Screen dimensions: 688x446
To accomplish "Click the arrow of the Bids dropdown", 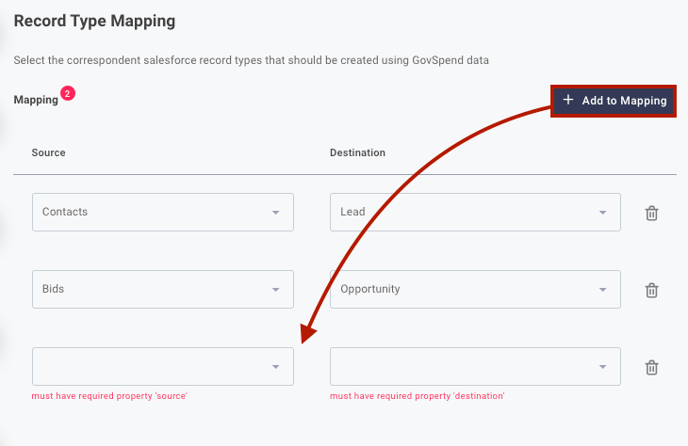I will pyautogui.click(x=276, y=290).
